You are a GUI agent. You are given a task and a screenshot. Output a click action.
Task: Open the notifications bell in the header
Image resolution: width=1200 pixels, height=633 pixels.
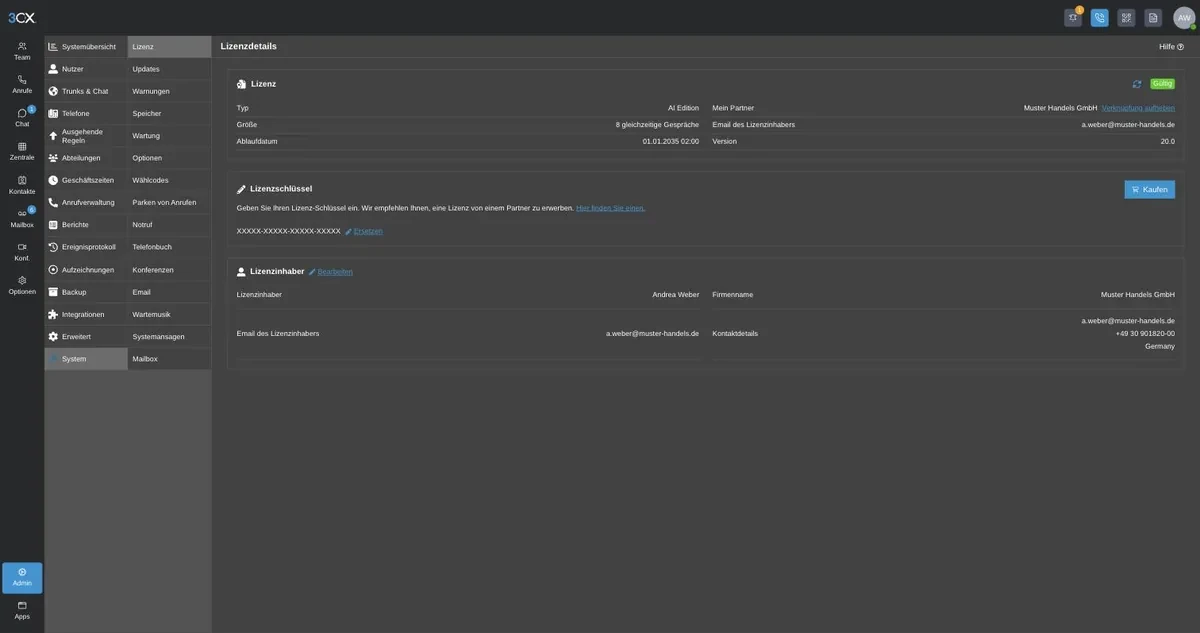coord(1073,17)
